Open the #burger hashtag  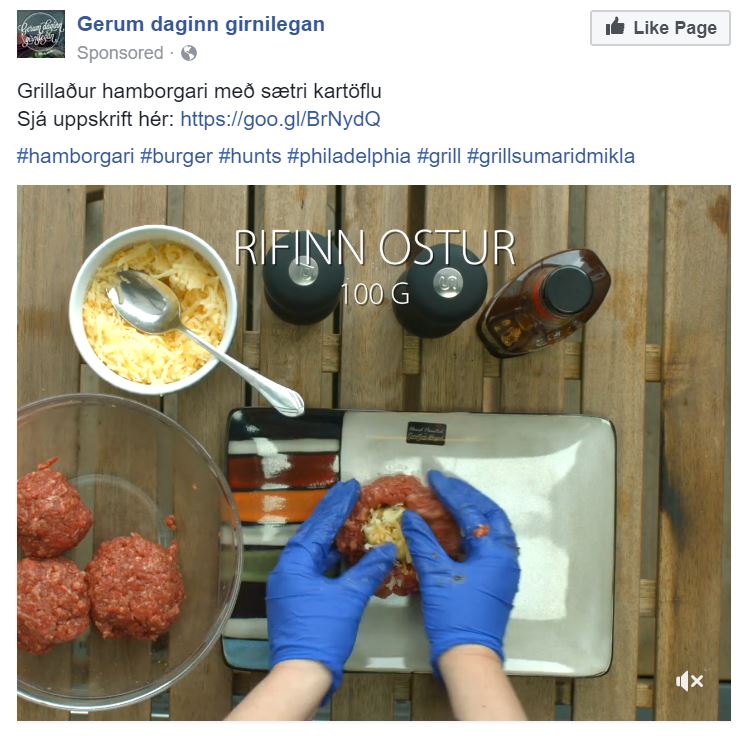point(176,156)
